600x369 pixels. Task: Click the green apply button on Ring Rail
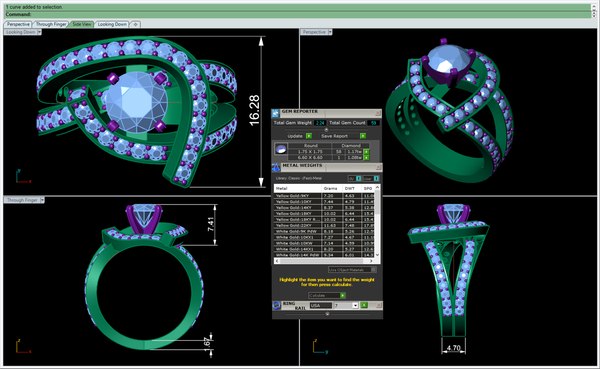click(x=364, y=305)
